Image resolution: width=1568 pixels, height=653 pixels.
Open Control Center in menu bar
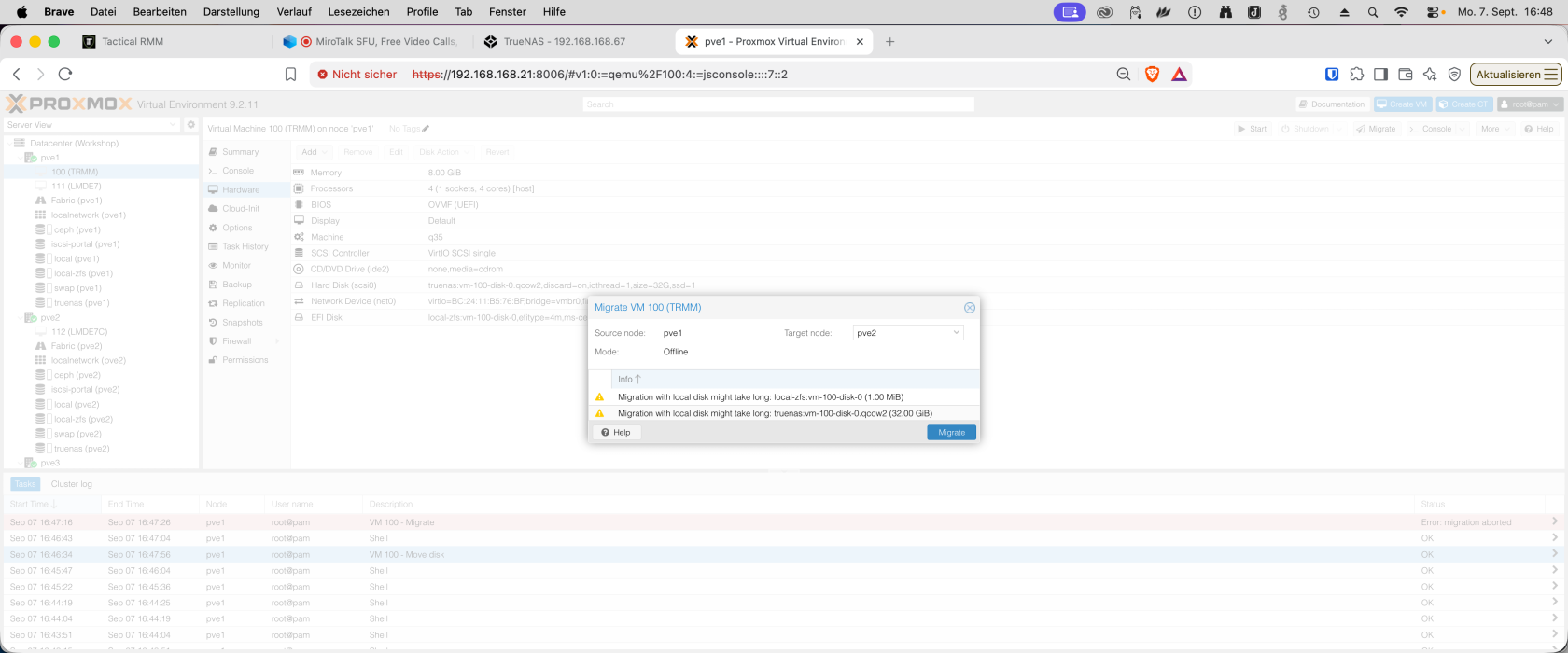pos(1435,12)
